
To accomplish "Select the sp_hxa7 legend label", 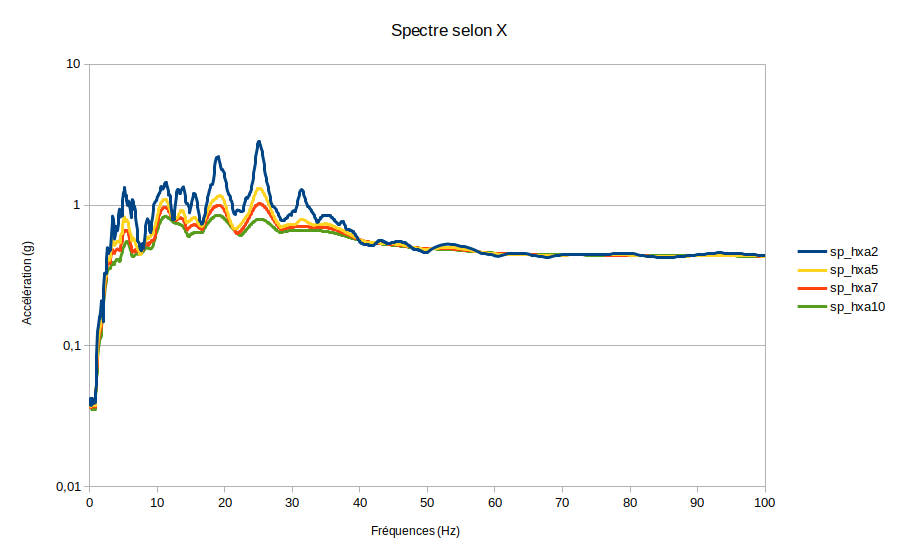I will click(x=853, y=288).
